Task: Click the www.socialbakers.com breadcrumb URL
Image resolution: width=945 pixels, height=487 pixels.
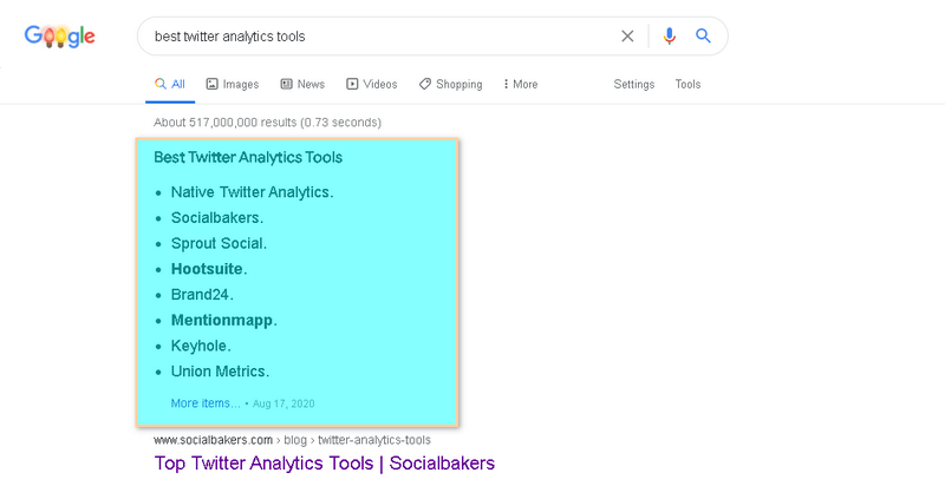Action: click(x=213, y=440)
